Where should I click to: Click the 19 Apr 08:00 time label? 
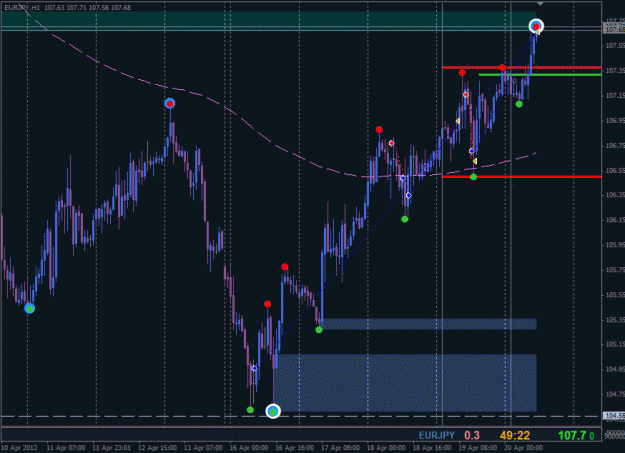tap(478, 448)
